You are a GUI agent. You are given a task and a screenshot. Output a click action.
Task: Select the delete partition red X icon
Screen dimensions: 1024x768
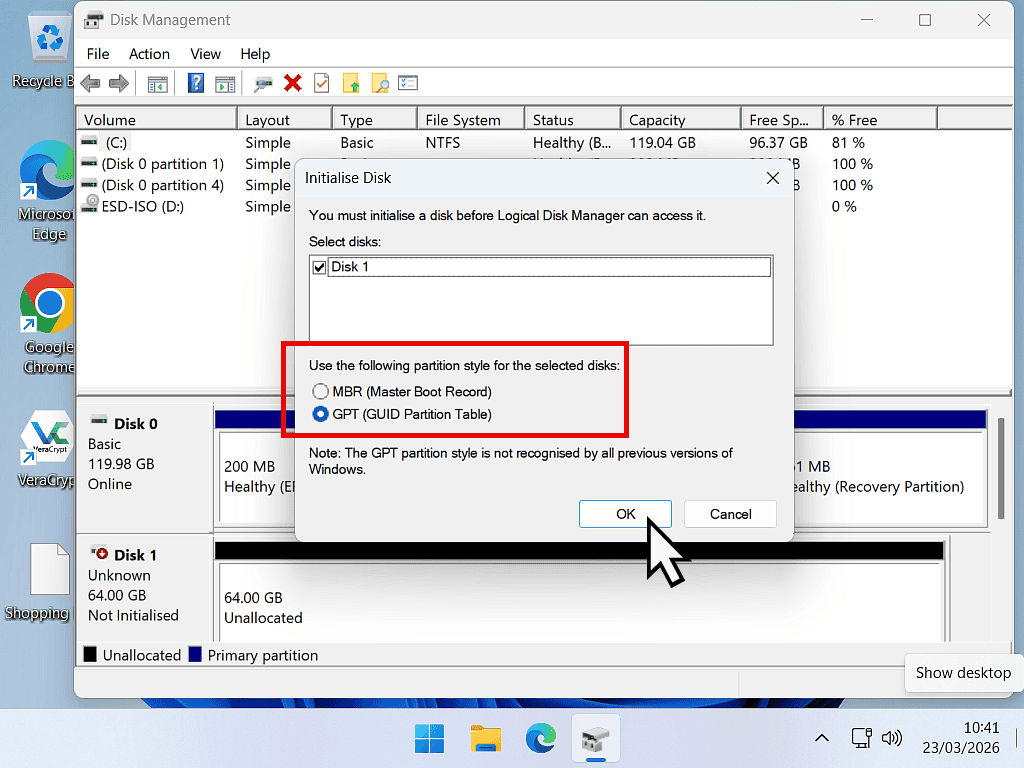tap(292, 83)
